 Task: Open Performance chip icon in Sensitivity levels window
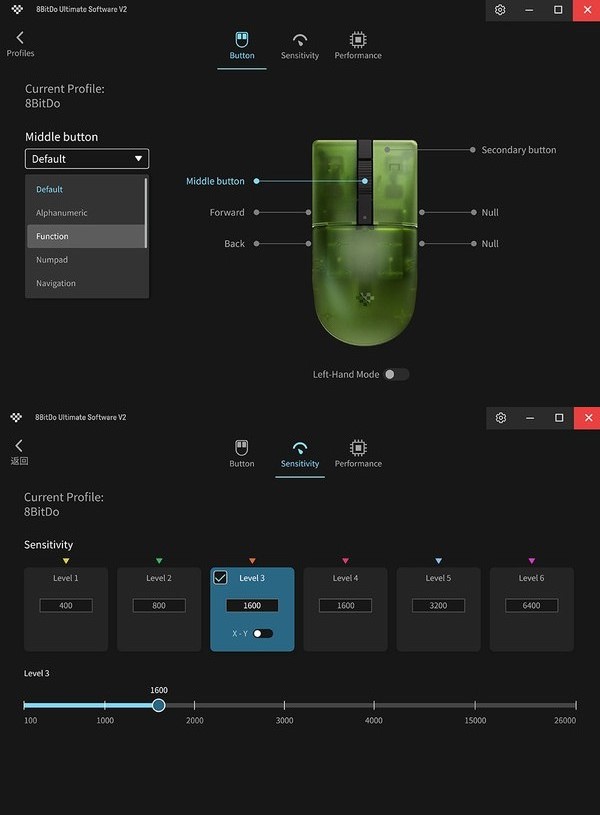point(358,448)
